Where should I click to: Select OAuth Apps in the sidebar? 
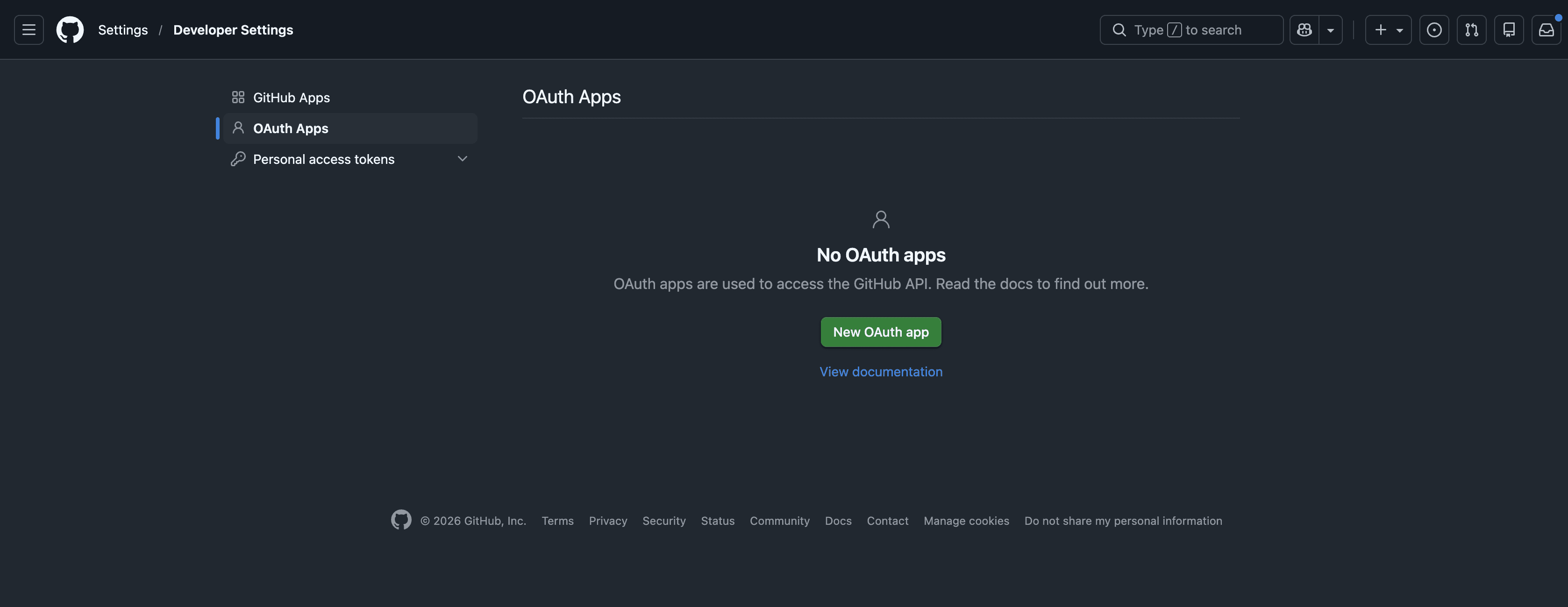(x=290, y=128)
